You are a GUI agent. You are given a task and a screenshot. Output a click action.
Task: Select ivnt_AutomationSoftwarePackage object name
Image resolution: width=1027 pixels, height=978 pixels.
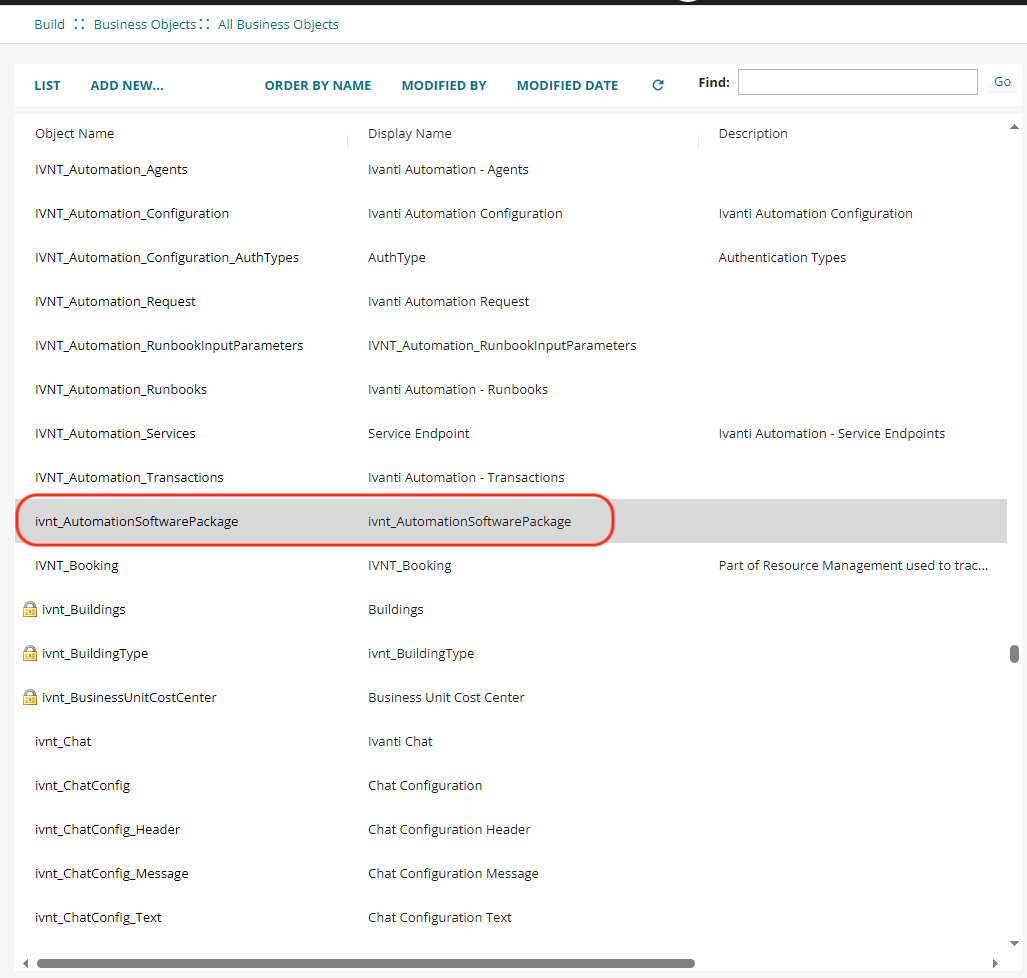pyautogui.click(x=136, y=521)
